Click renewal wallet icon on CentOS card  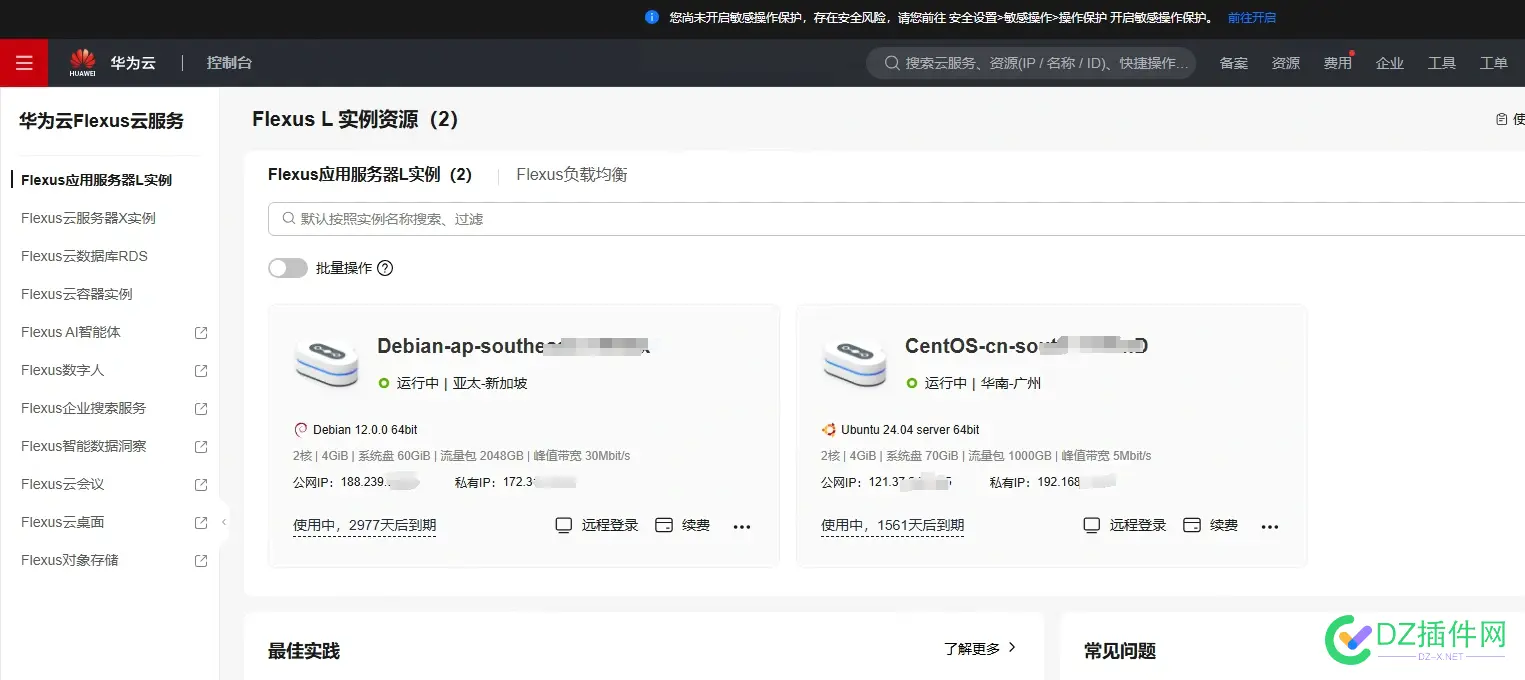click(1192, 525)
